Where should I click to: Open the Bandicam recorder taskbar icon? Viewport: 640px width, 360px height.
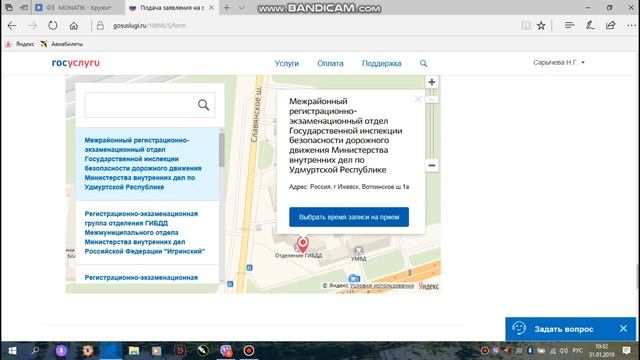pyautogui.click(x=249, y=351)
